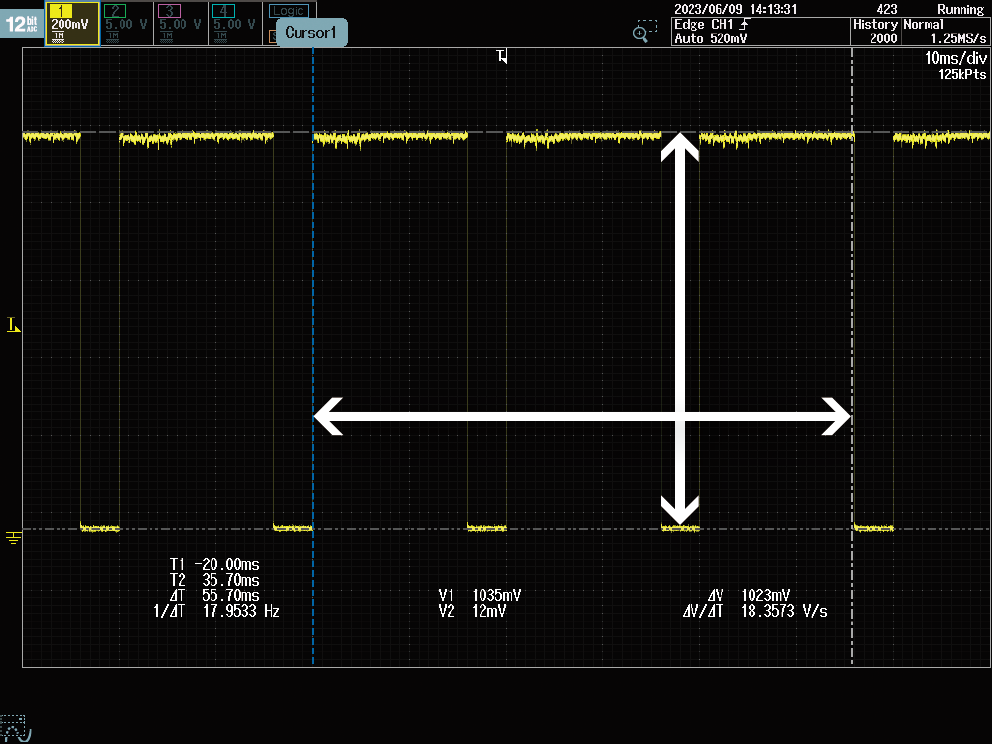Open the Edge CH1 trigger settings
The image size is (992, 744).
pyautogui.click(x=760, y=32)
